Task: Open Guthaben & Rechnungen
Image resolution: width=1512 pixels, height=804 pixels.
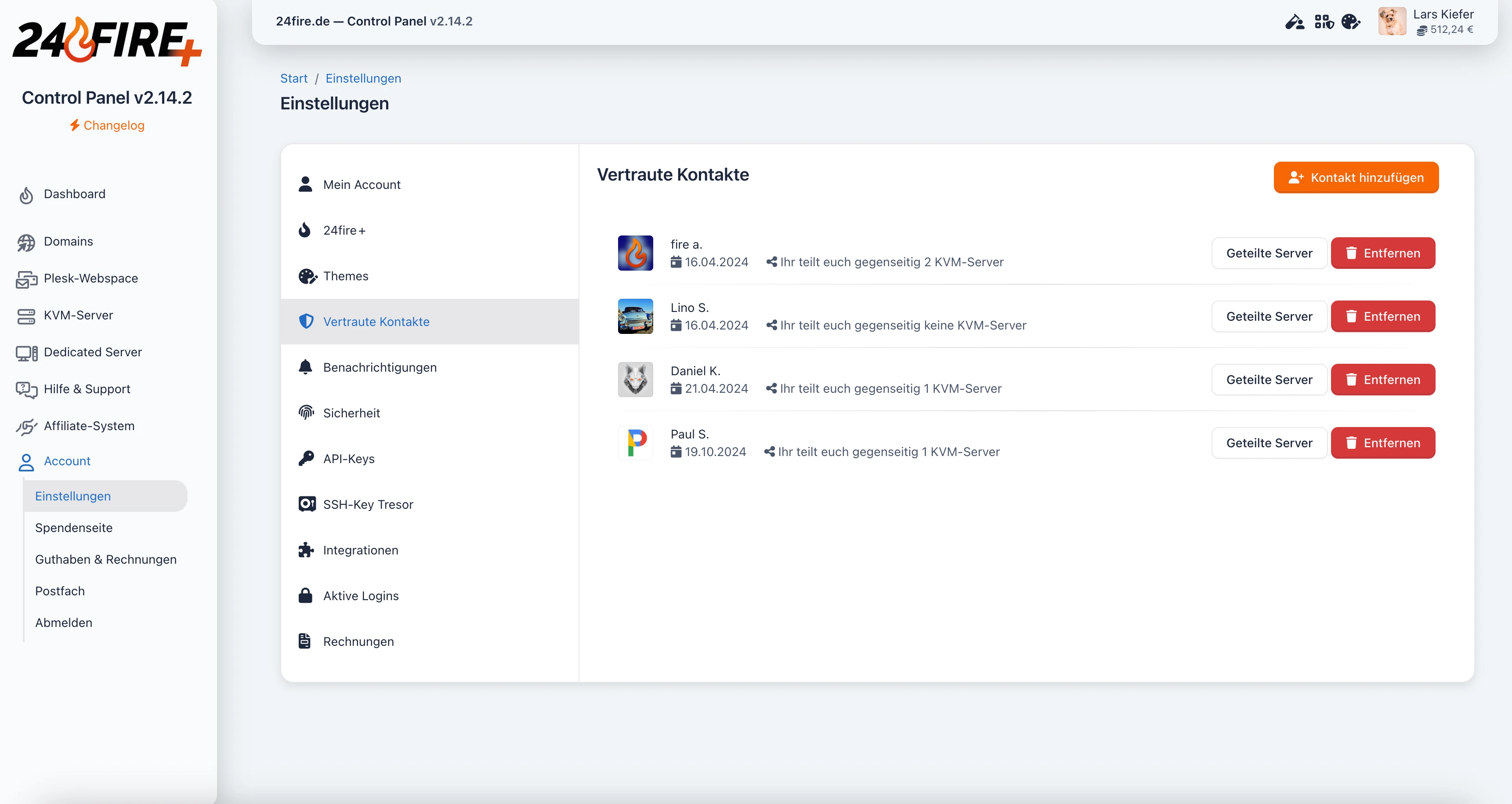Action: (x=106, y=559)
